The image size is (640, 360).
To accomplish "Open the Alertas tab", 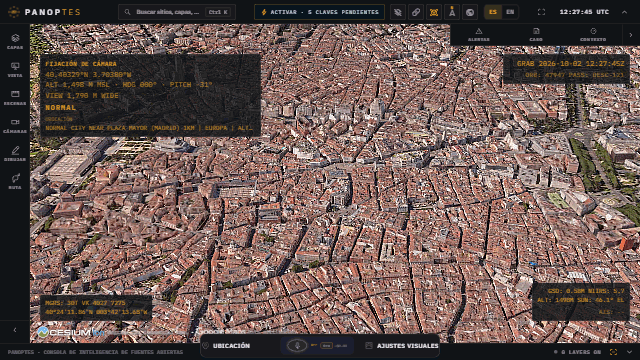I will 478,35.
